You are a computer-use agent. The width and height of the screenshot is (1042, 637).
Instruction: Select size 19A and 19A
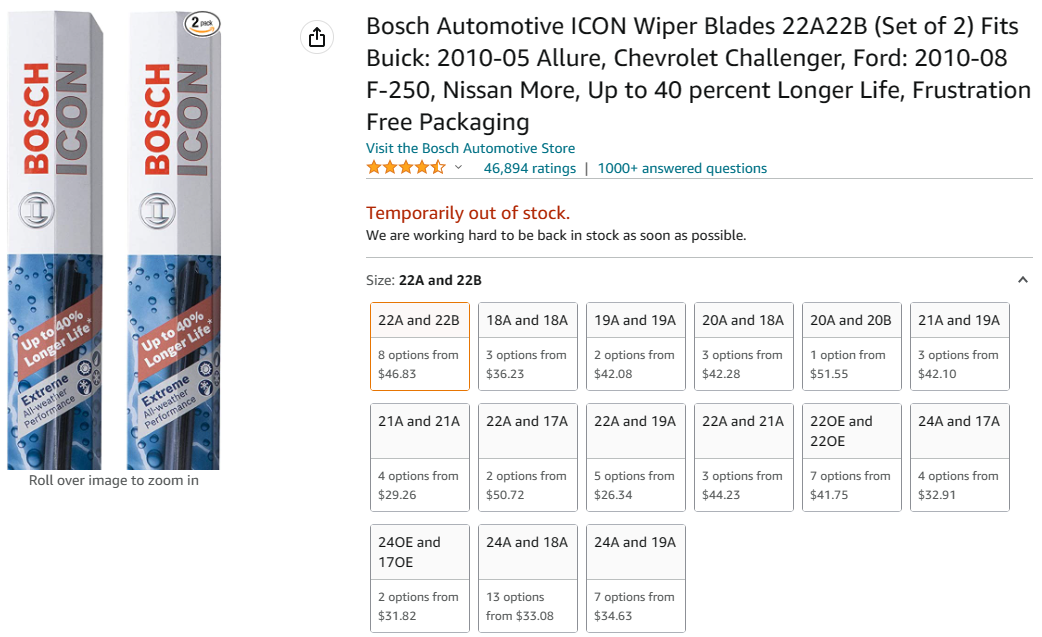click(x=636, y=346)
